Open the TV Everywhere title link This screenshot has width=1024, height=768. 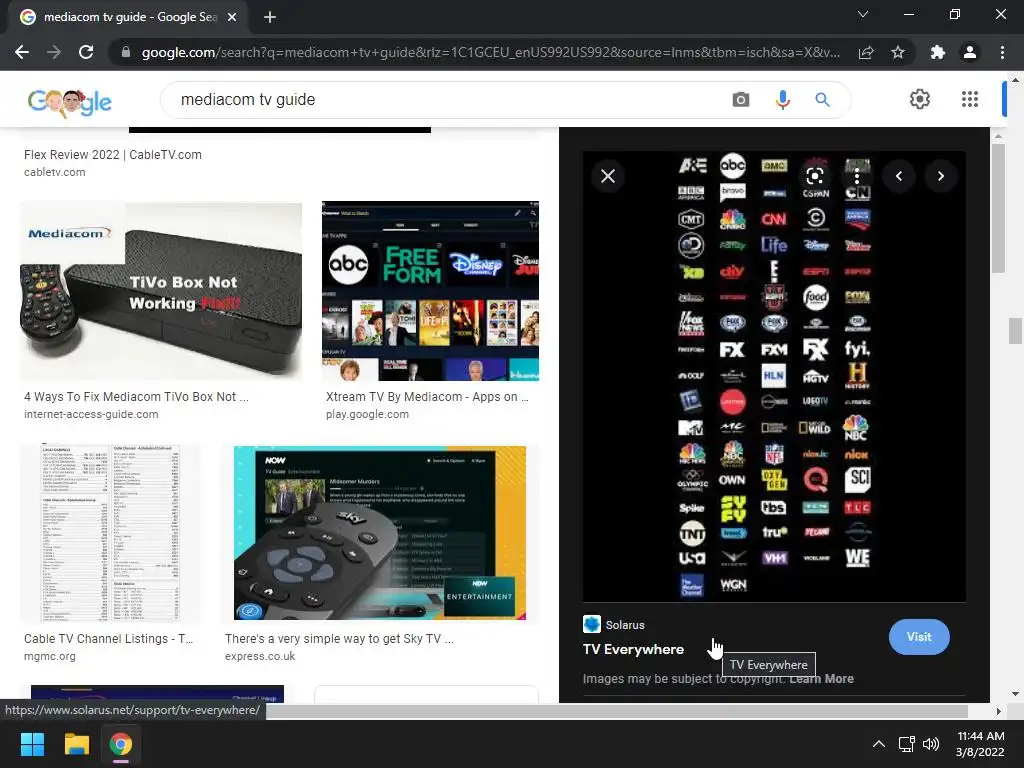(633, 649)
